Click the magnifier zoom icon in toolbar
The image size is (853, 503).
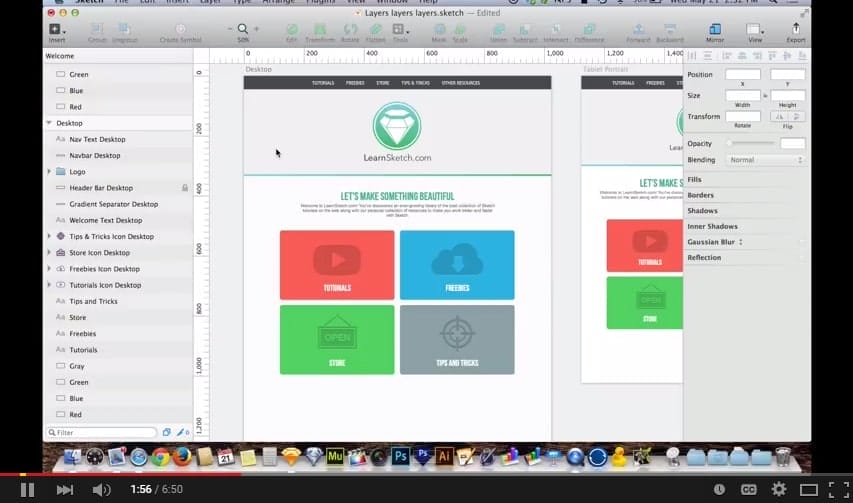click(x=243, y=29)
